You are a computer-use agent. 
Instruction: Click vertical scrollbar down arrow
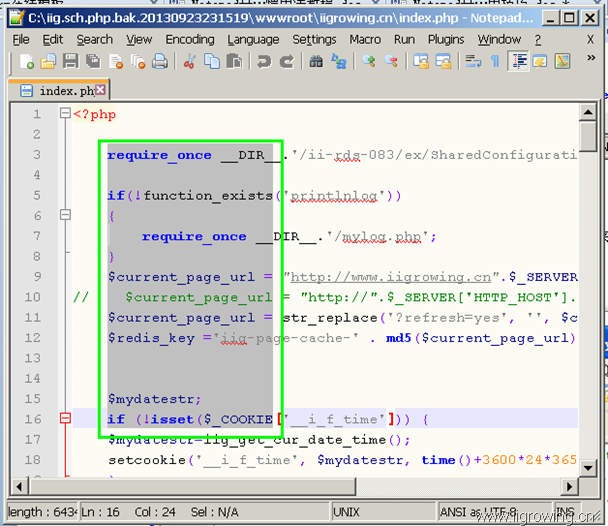[x=588, y=467]
